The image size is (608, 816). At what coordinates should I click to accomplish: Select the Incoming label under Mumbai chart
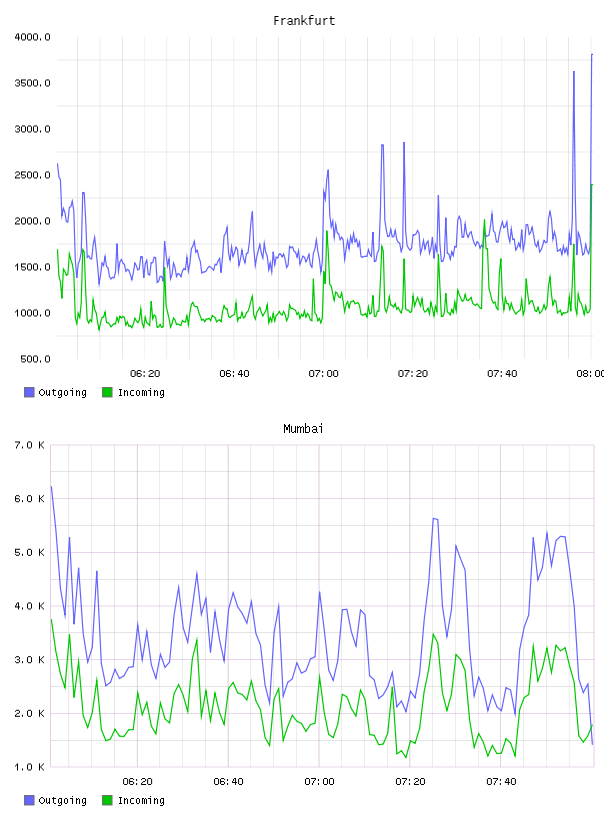(x=141, y=800)
